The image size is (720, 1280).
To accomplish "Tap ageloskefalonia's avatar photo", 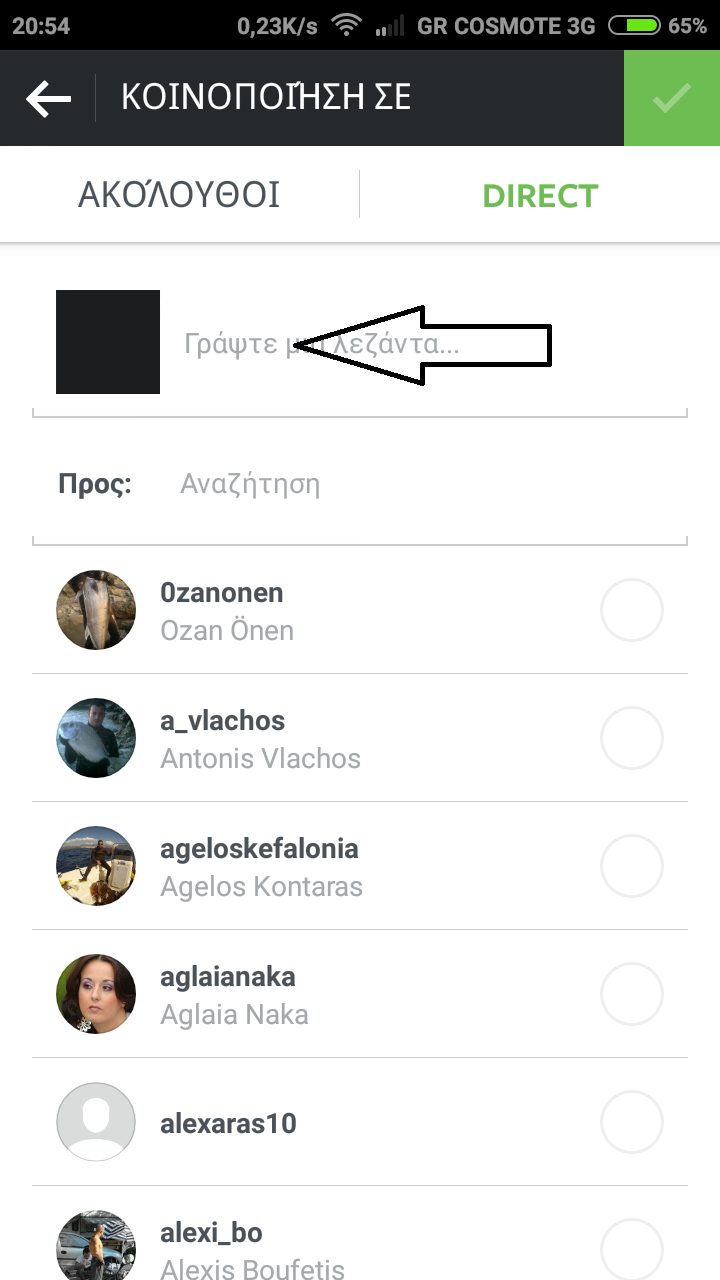I will point(96,866).
